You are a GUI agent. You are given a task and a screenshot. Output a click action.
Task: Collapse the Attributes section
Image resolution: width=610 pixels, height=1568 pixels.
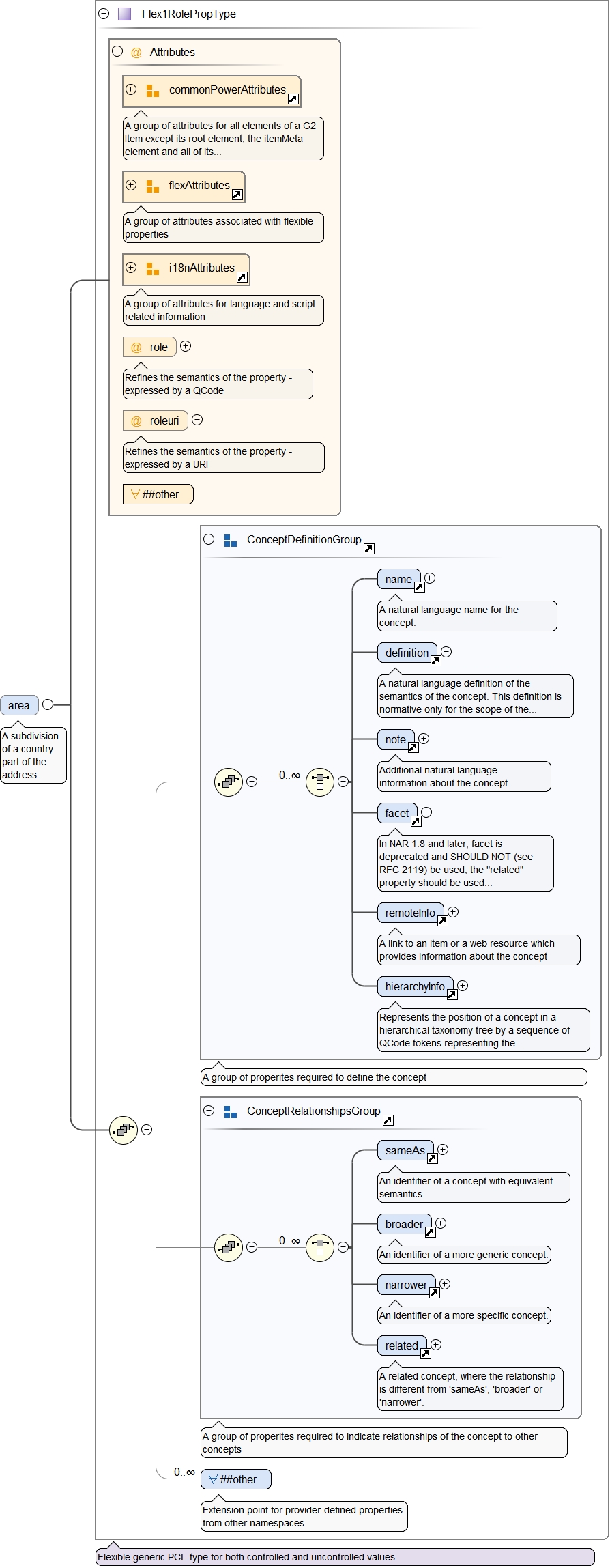tap(117, 52)
